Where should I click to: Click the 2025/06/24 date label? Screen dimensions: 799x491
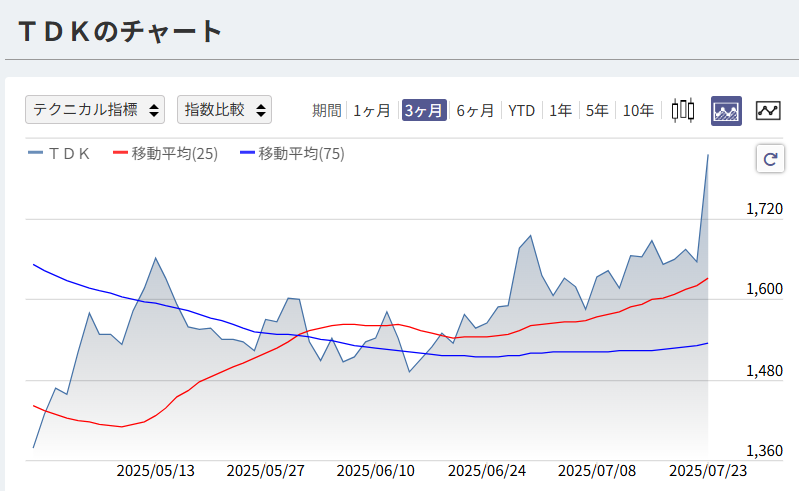[x=487, y=471]
